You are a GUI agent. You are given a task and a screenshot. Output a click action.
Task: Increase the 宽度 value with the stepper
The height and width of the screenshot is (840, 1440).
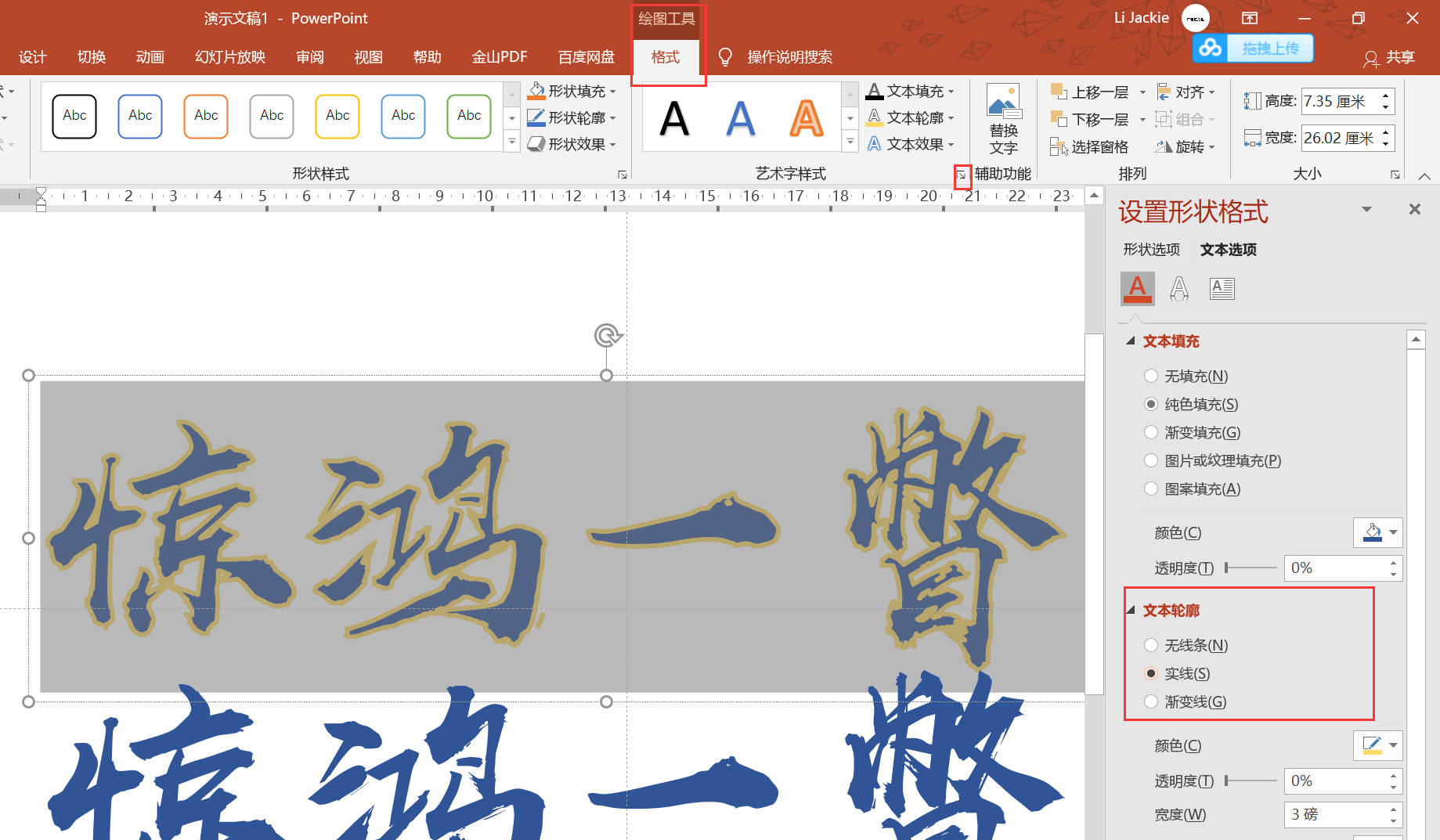coord(1392,809)
